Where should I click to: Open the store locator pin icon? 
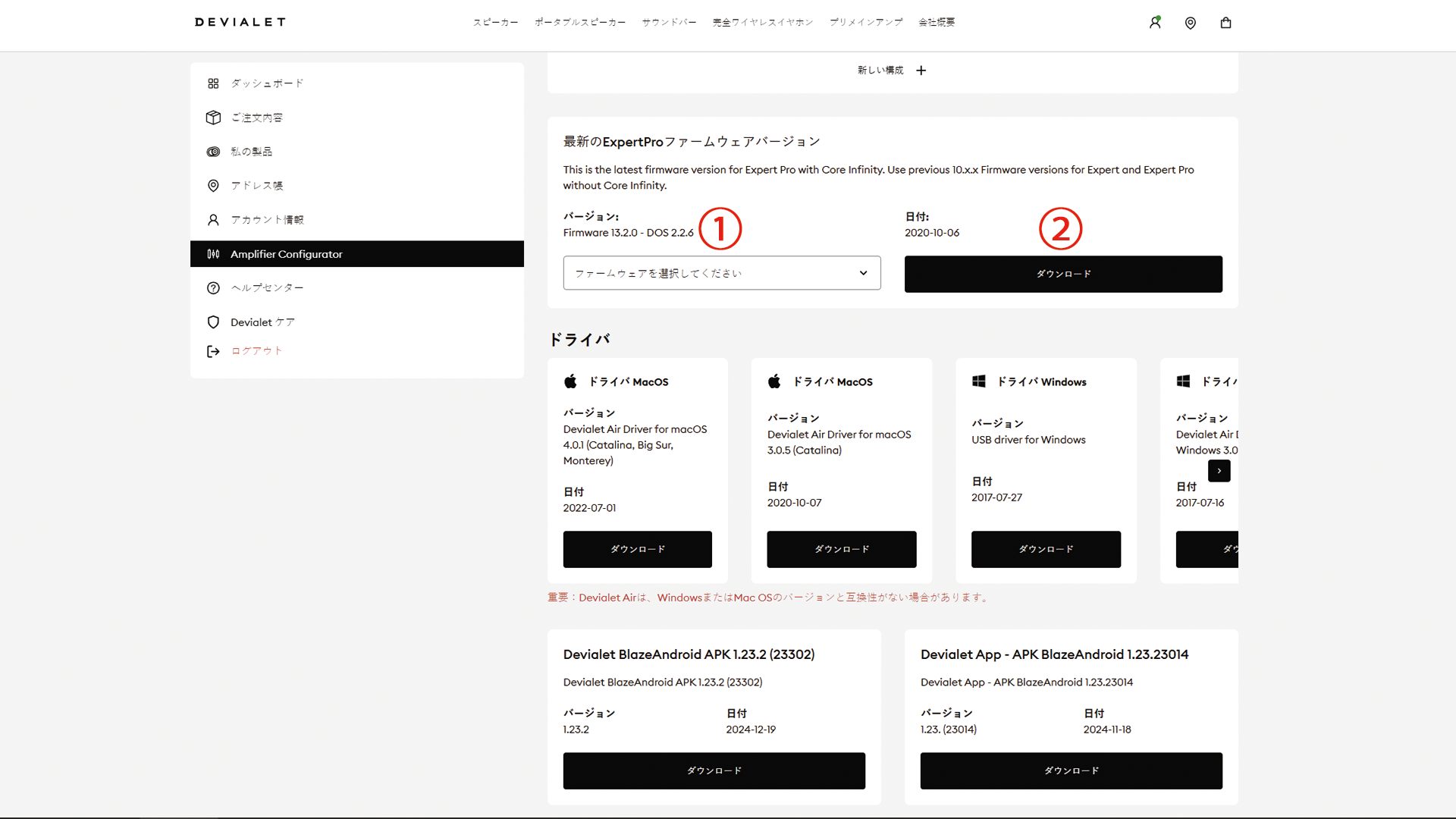click(1191, 23)
